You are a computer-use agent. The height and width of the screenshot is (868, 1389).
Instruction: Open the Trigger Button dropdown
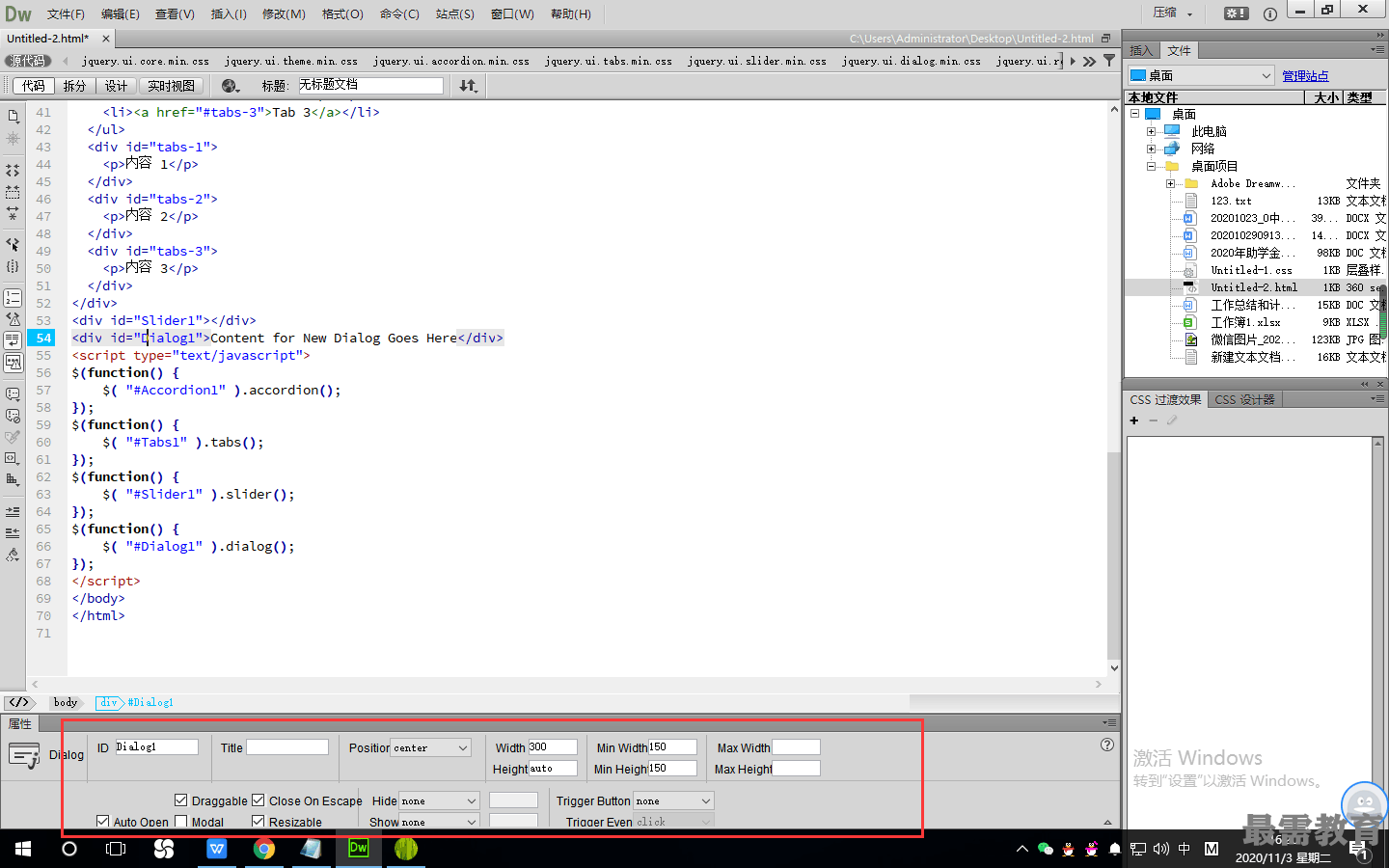click(673, 800)
